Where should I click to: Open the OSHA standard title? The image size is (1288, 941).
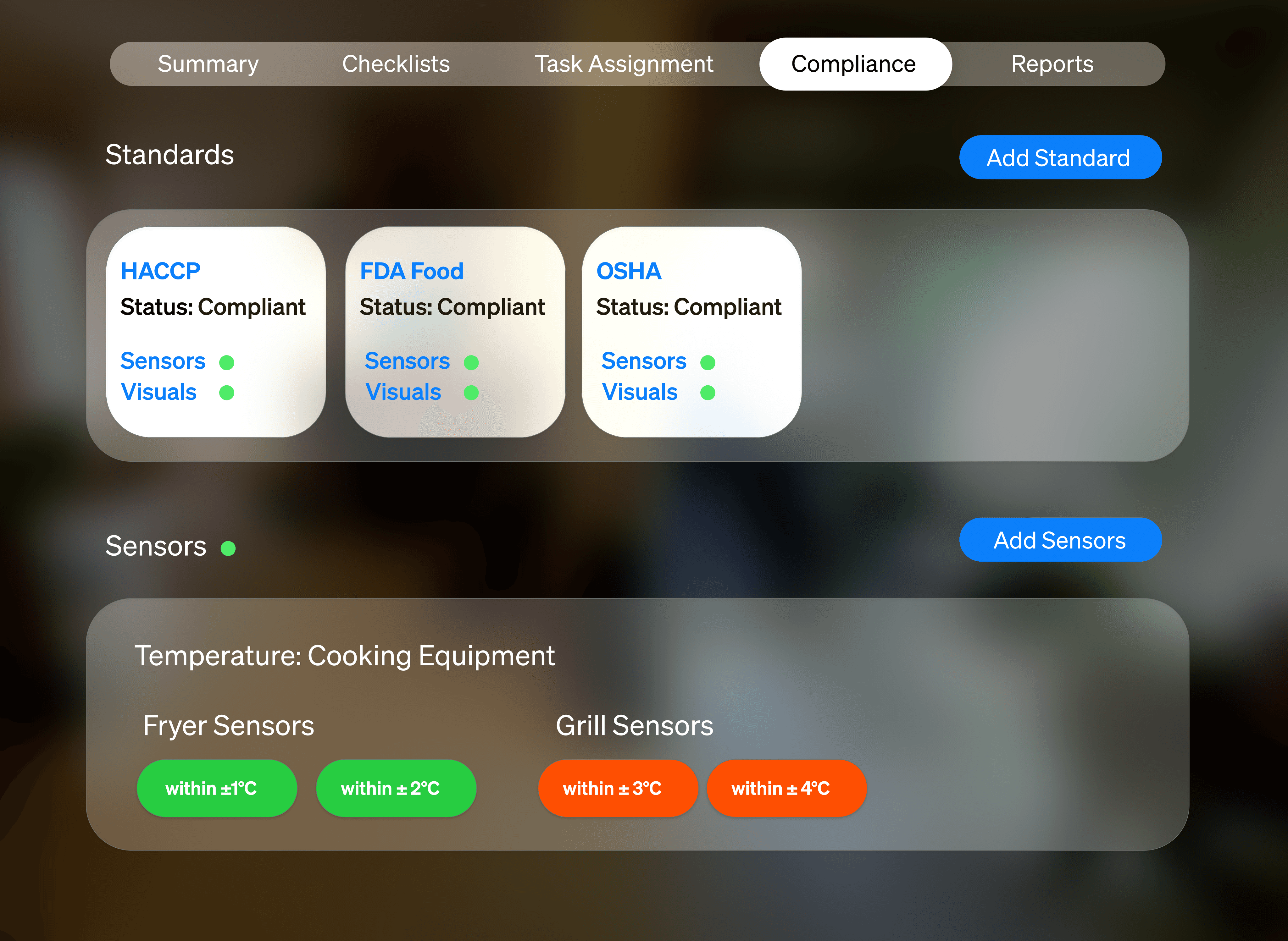click(x=629, y=271)
